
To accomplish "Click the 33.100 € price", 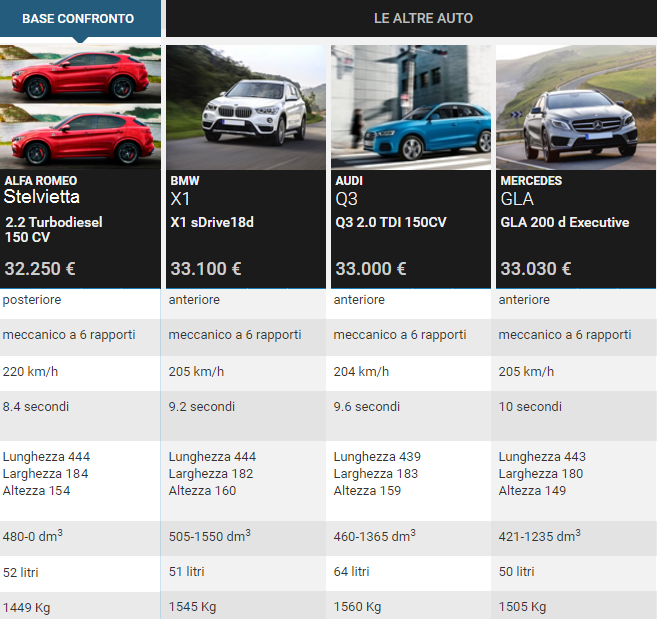I will pos(206,269).
